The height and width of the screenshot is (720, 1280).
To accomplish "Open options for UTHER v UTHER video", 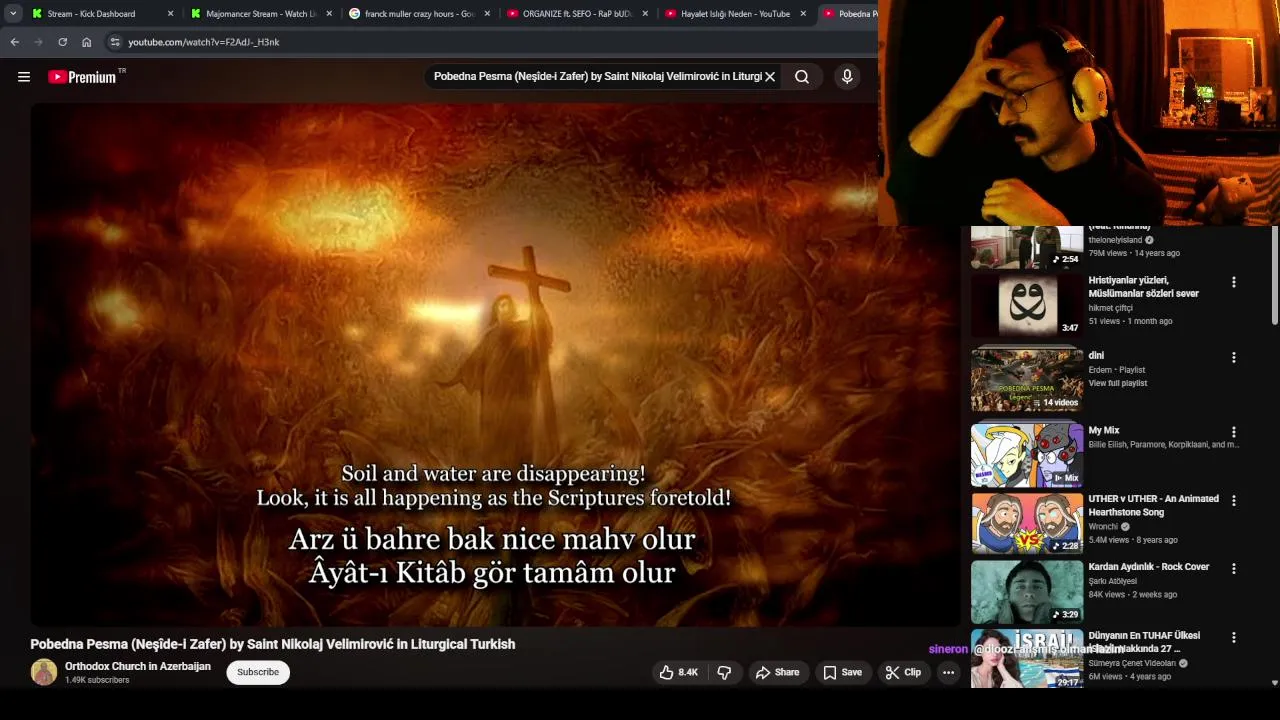I will [x=1233, y=500].
